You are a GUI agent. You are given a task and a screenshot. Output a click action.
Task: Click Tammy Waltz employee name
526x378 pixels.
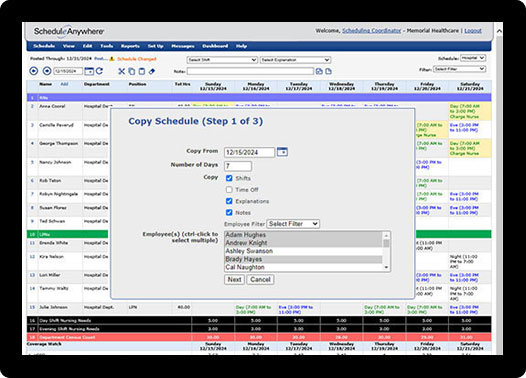coord(54,288)
